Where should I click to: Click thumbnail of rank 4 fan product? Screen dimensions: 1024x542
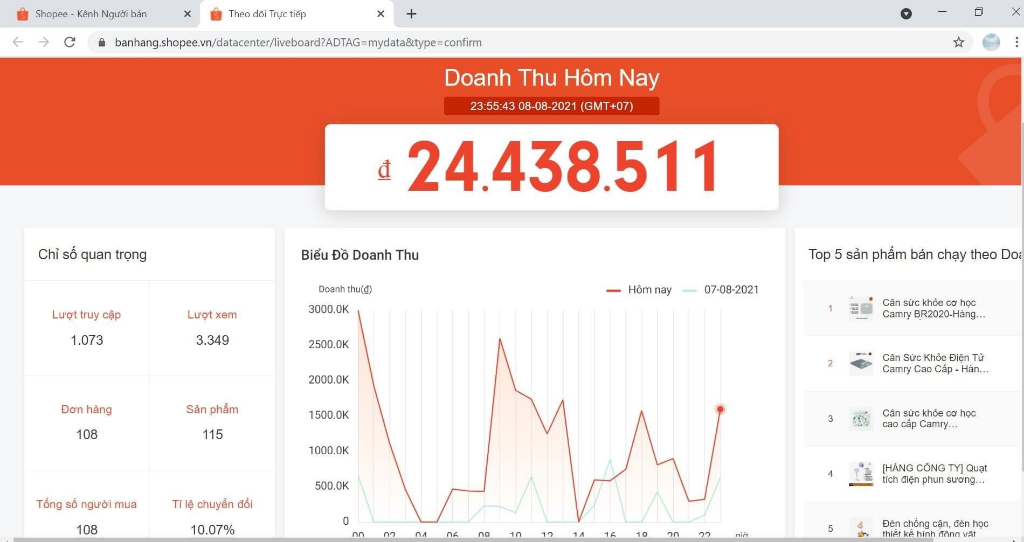[861, 473]
